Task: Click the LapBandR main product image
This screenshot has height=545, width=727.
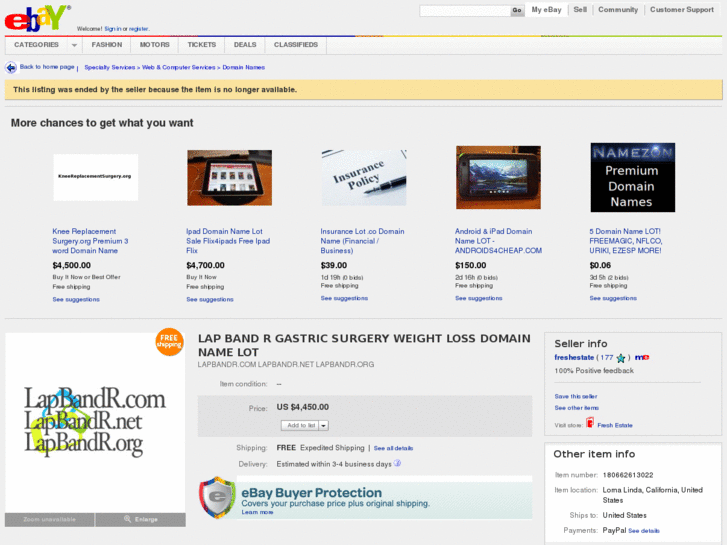Action: tap(95, 421)
